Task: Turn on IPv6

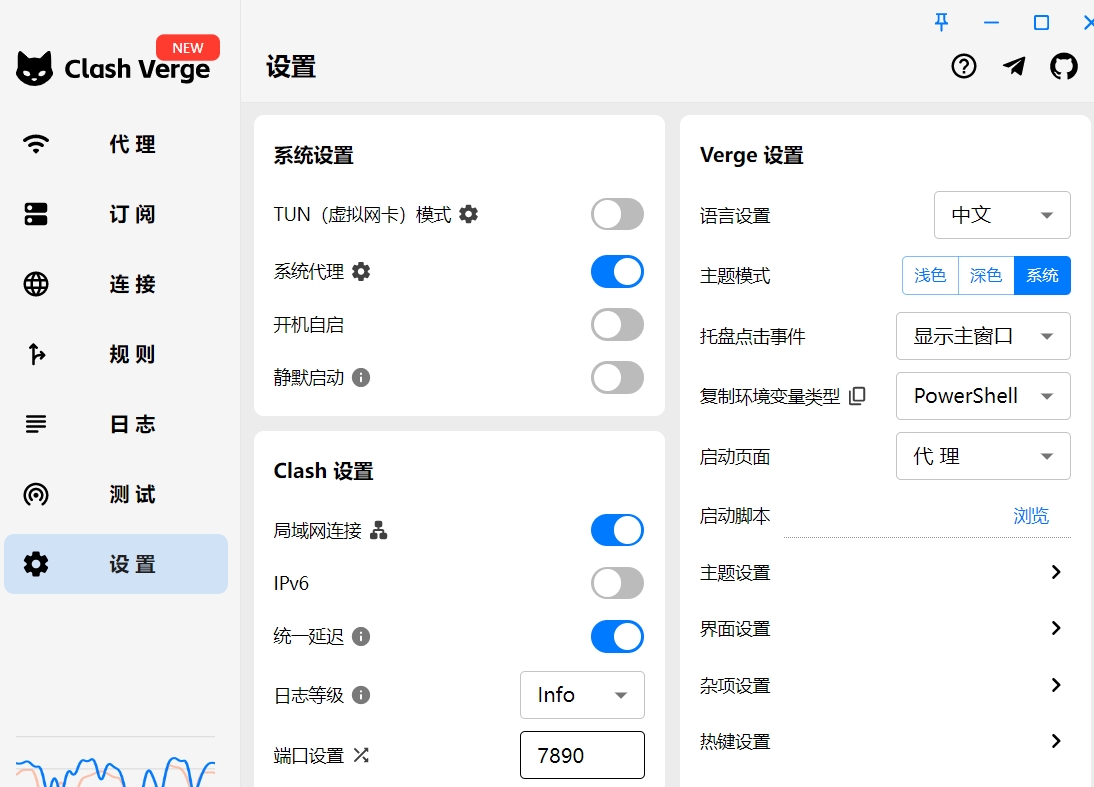Action: coord(617,583)
